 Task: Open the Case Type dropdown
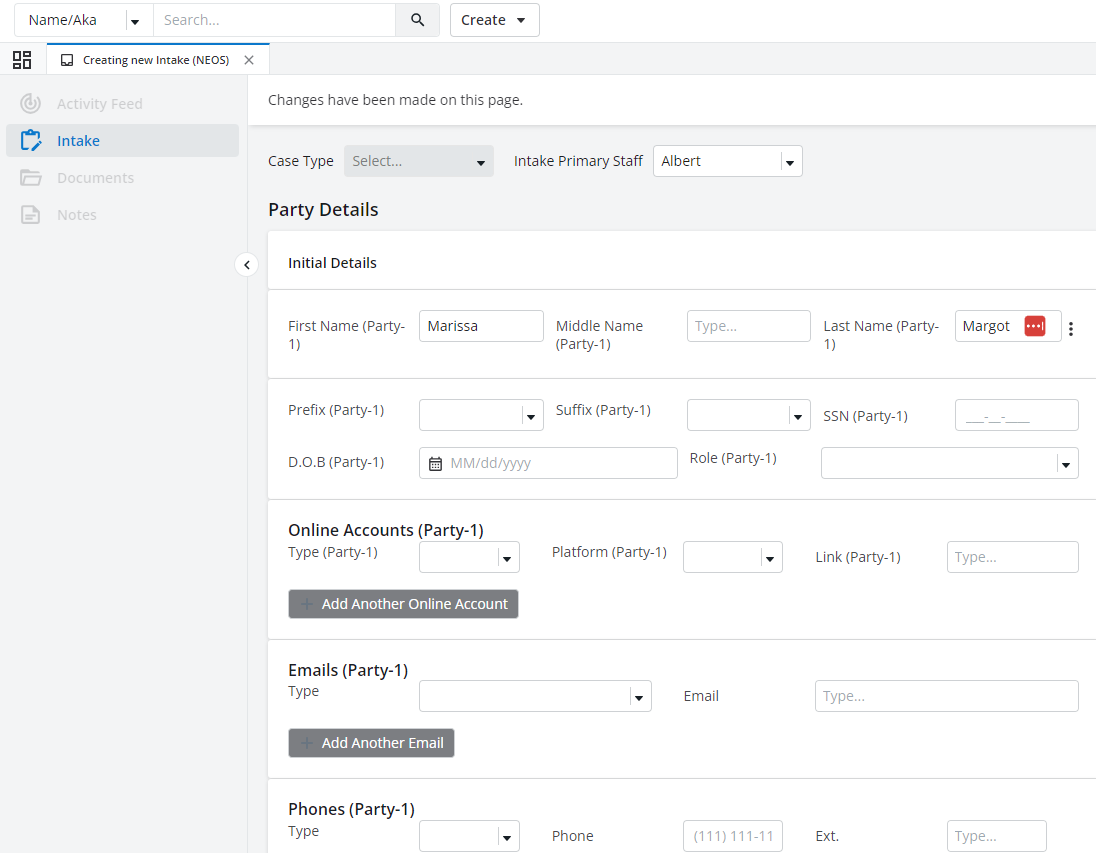(419, 161)
